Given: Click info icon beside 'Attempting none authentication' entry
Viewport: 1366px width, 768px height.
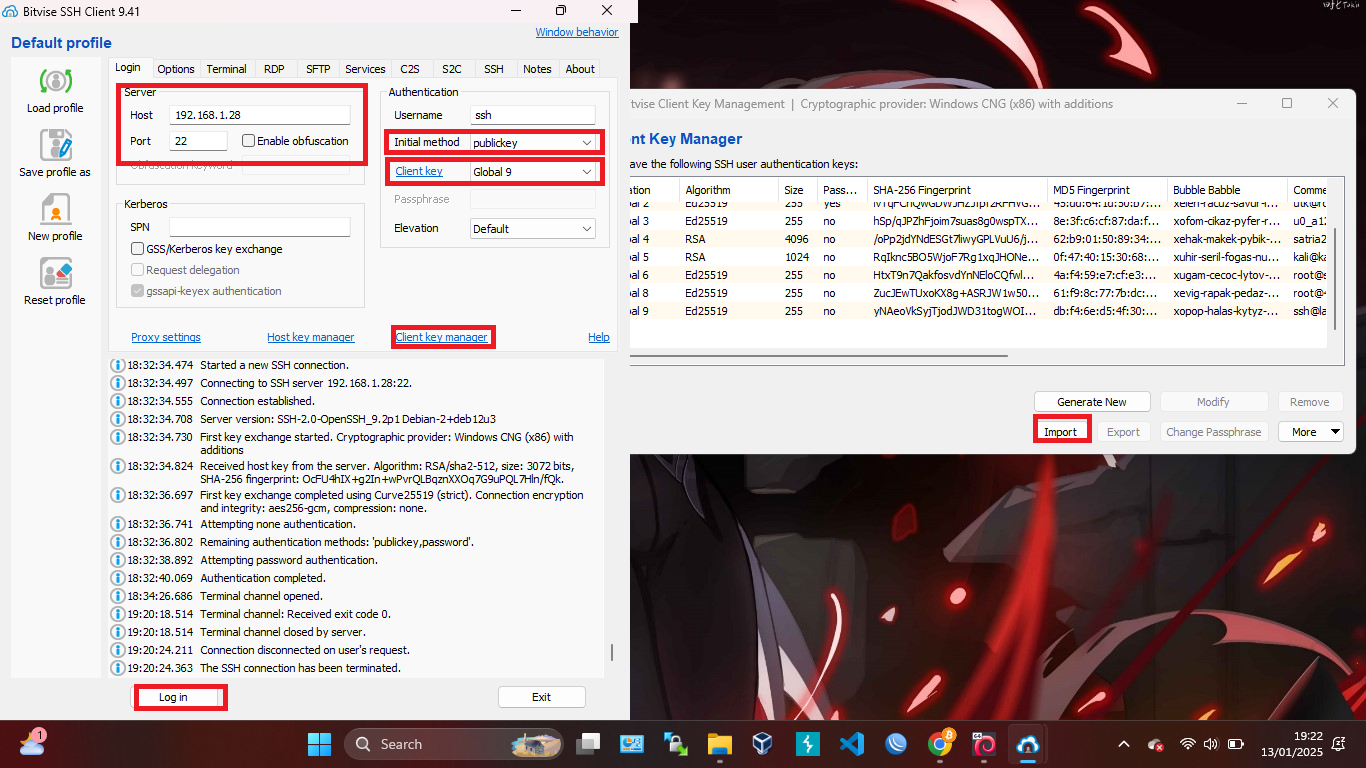Looking at the screenshot, I should click(x=117, y=524).
